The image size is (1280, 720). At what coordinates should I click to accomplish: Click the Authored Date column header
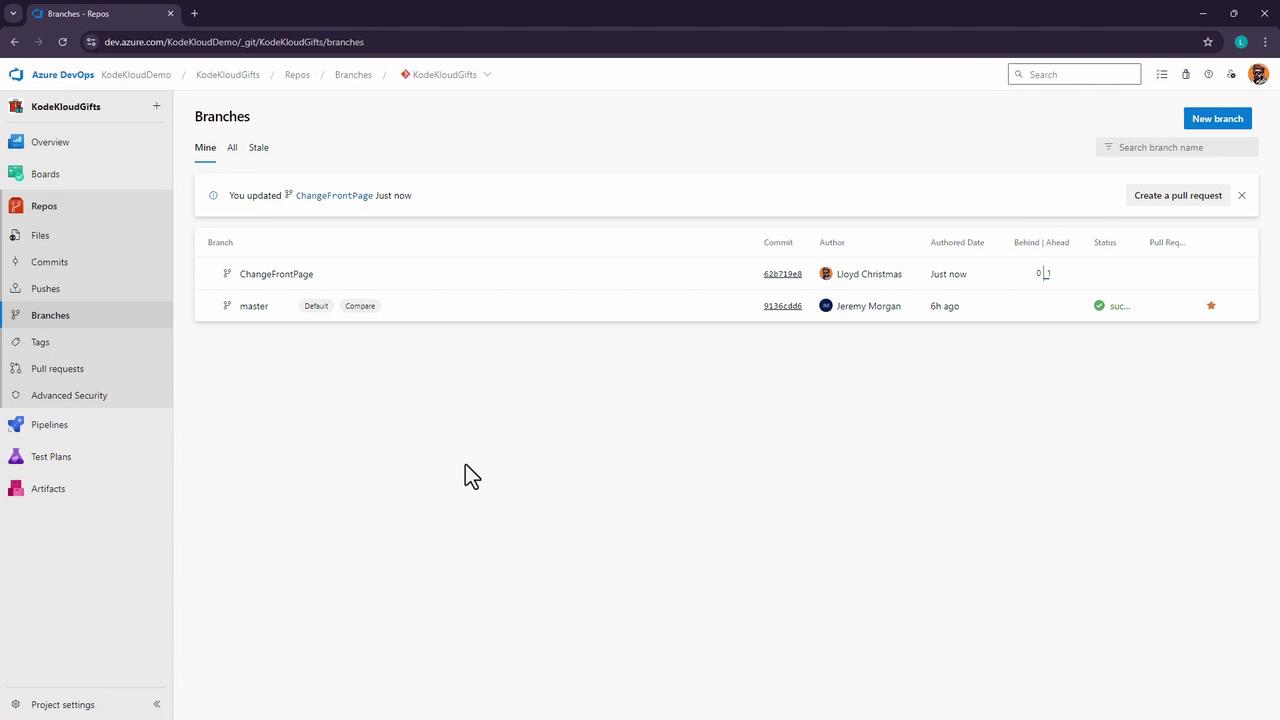[x=957, y=242]
